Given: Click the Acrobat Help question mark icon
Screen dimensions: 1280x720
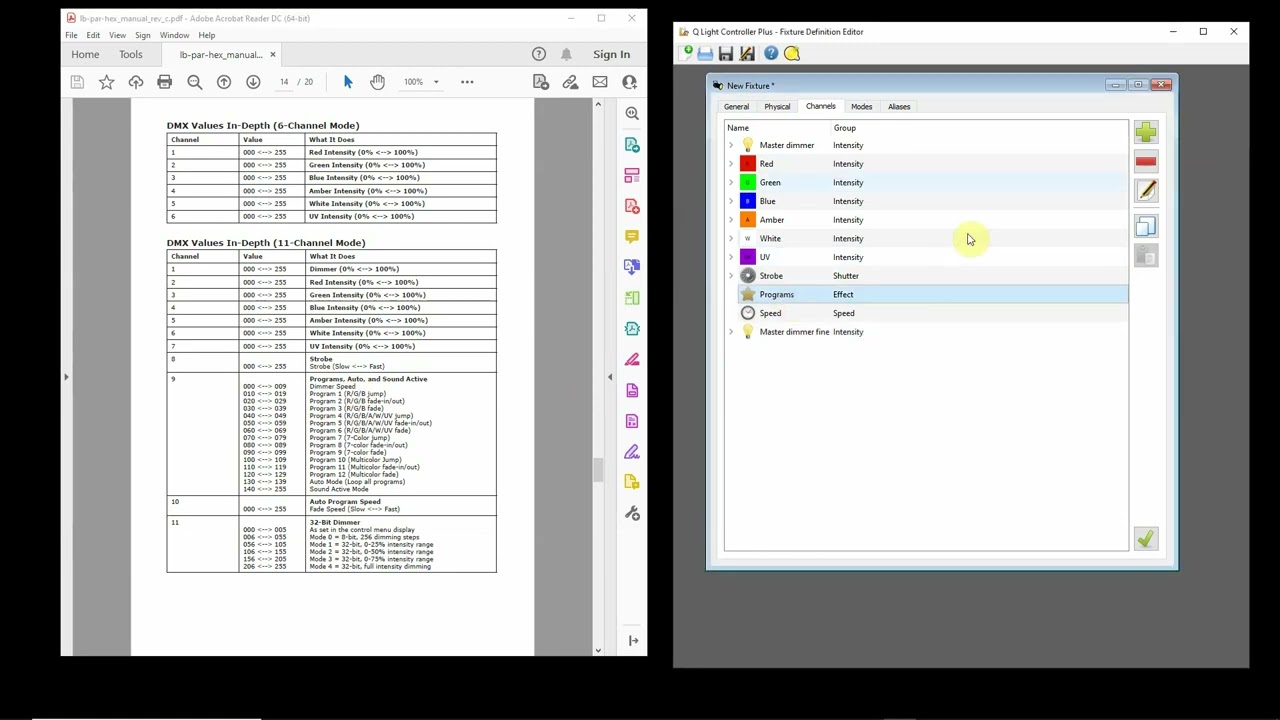Looking at the screenshot, I should click(x=539, y=54).
